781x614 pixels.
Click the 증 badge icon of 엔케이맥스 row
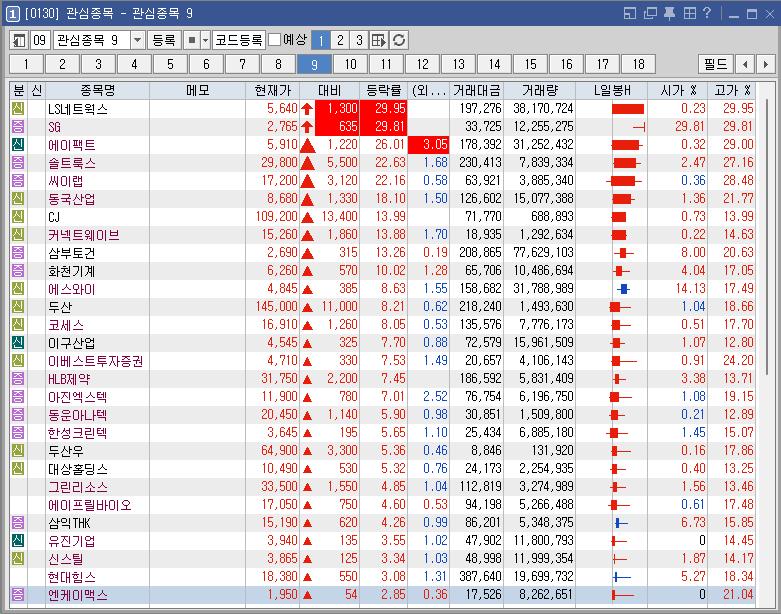point(18,594)
